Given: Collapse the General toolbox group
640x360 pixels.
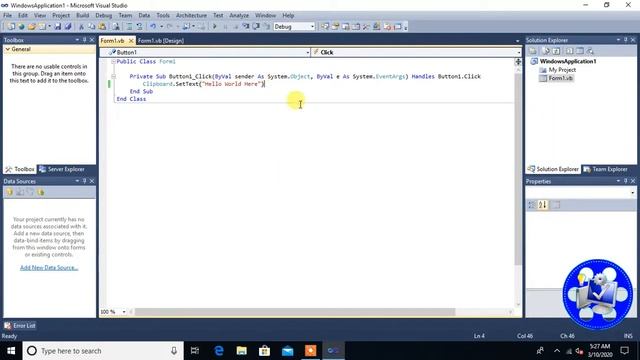Looking at the screenshot, I should click(x=8, y=49).
